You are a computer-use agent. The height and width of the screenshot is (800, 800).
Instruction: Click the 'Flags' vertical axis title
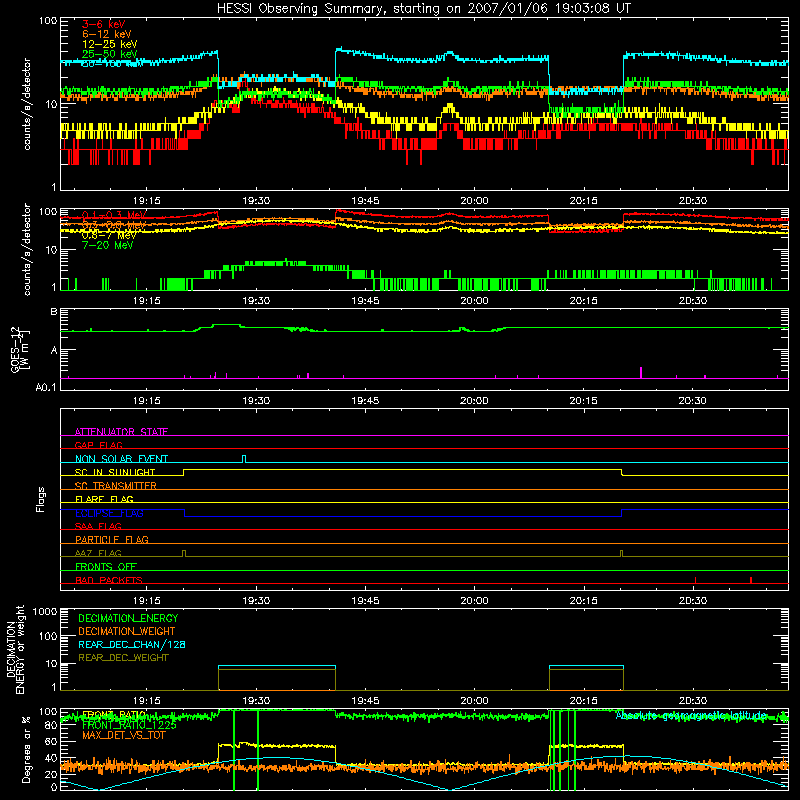pos(41,499)
